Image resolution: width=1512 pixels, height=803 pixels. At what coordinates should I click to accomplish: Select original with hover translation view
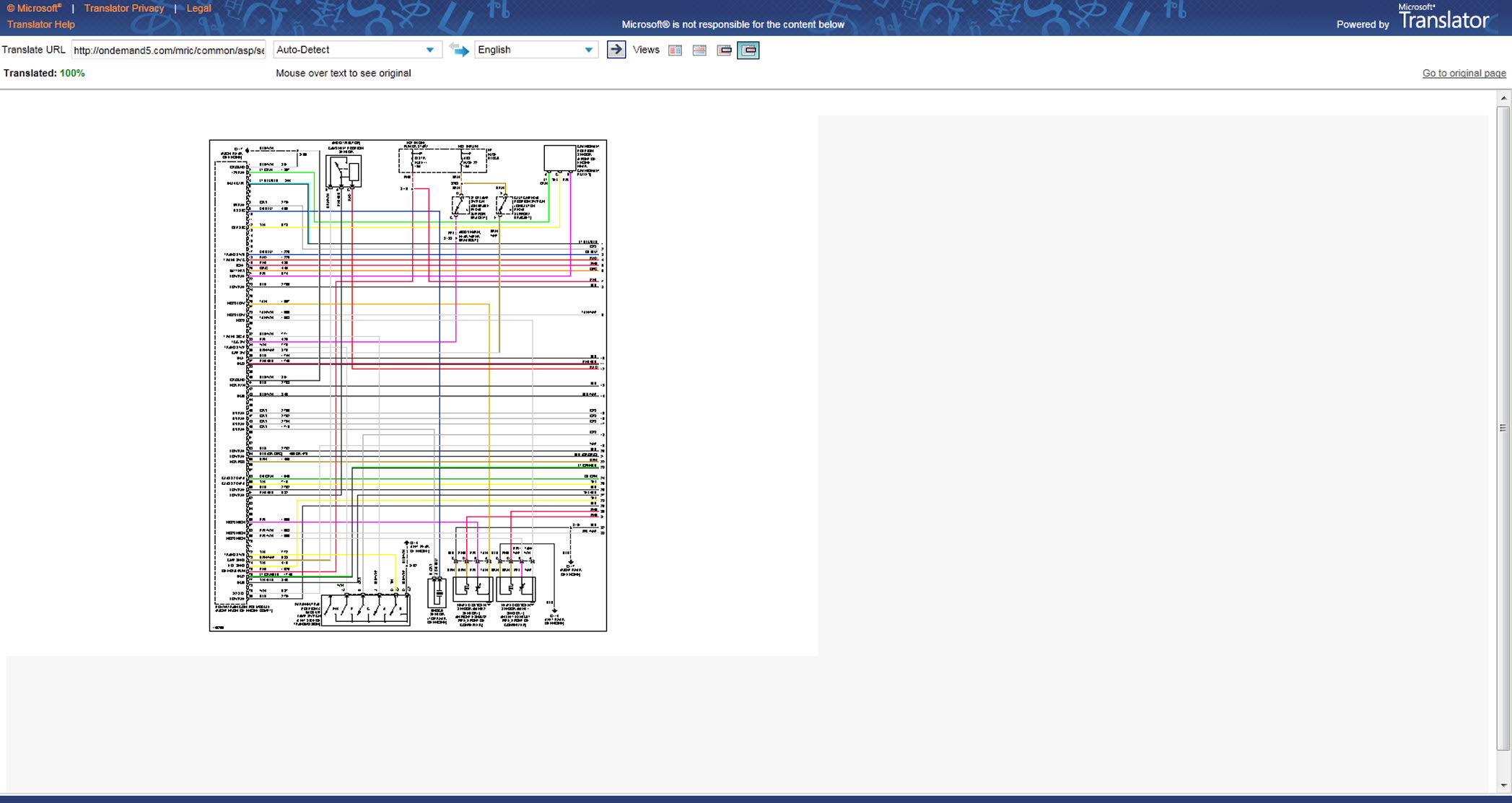click(724, 50)
